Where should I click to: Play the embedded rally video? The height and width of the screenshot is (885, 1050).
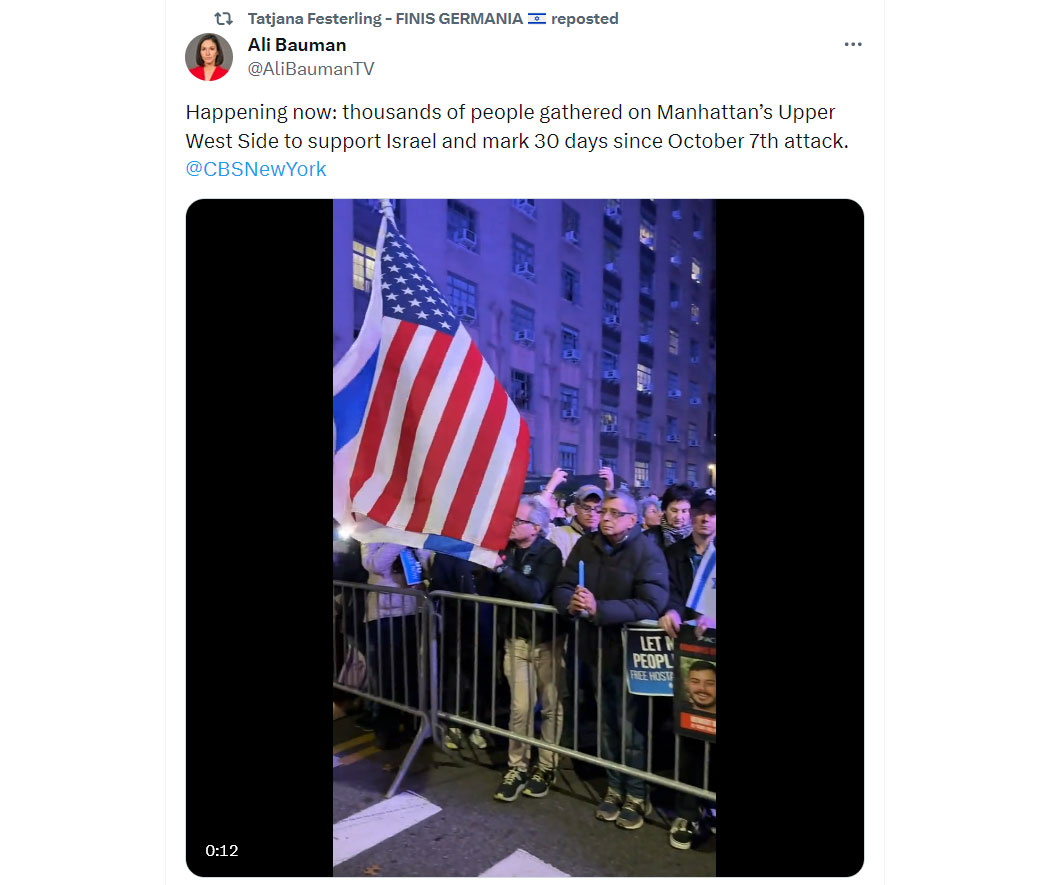524,538
